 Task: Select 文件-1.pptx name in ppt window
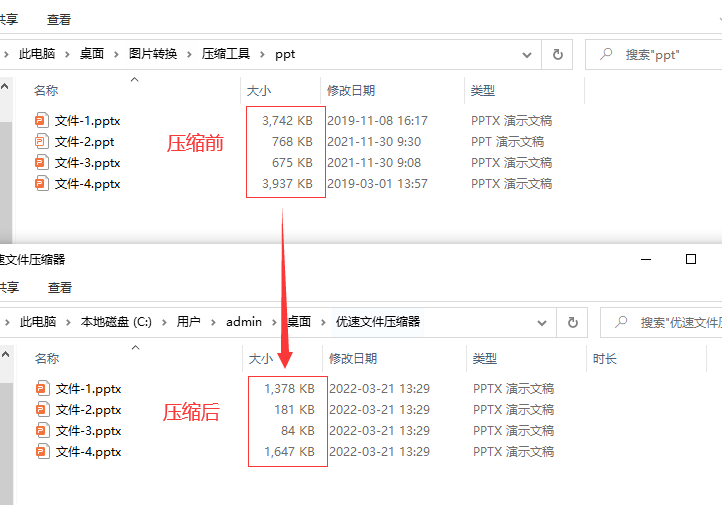(x=87, y=121)
